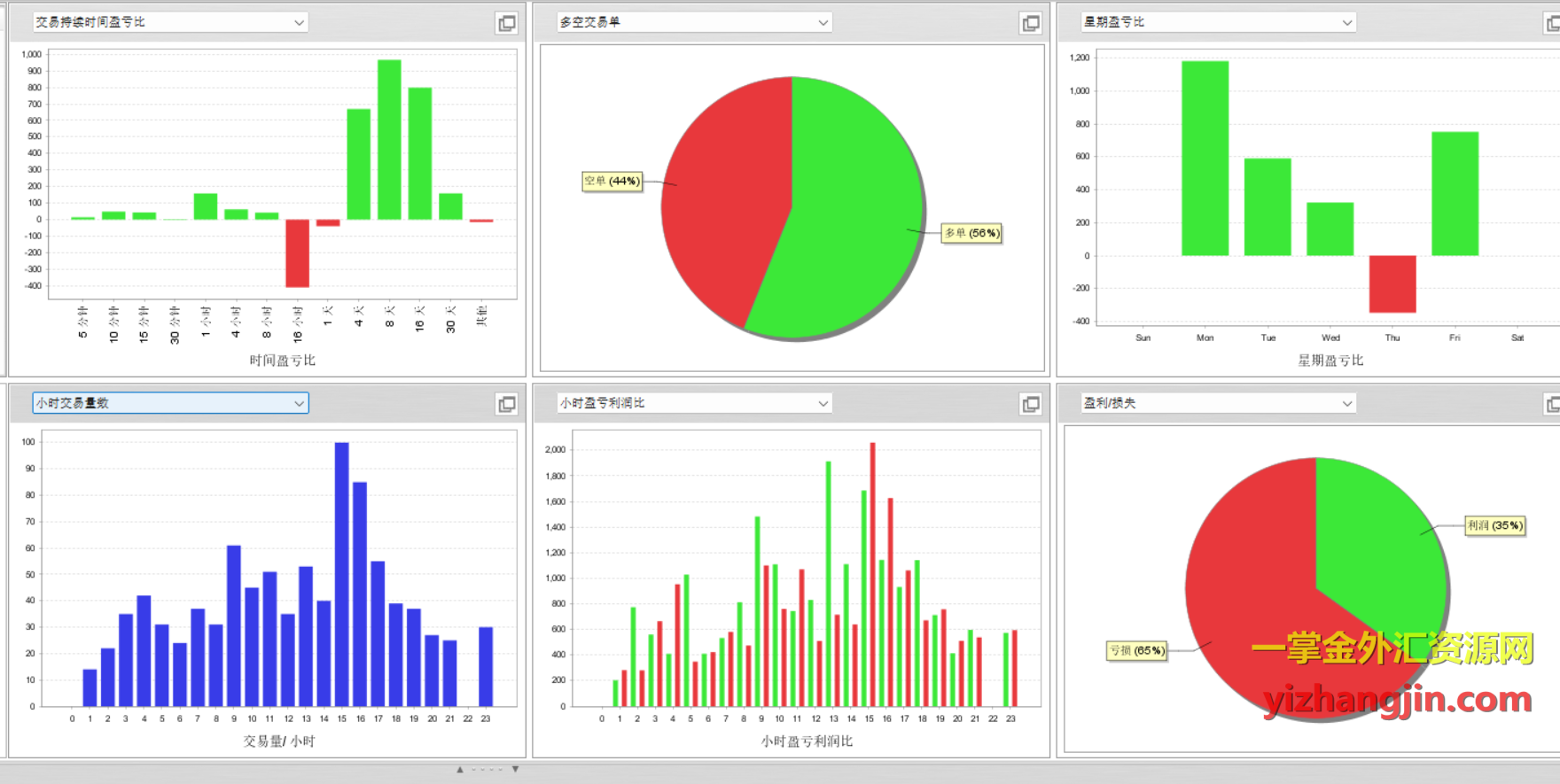
Task: Expand the 多空交易单 chart selector
Action: pos(823,22)
